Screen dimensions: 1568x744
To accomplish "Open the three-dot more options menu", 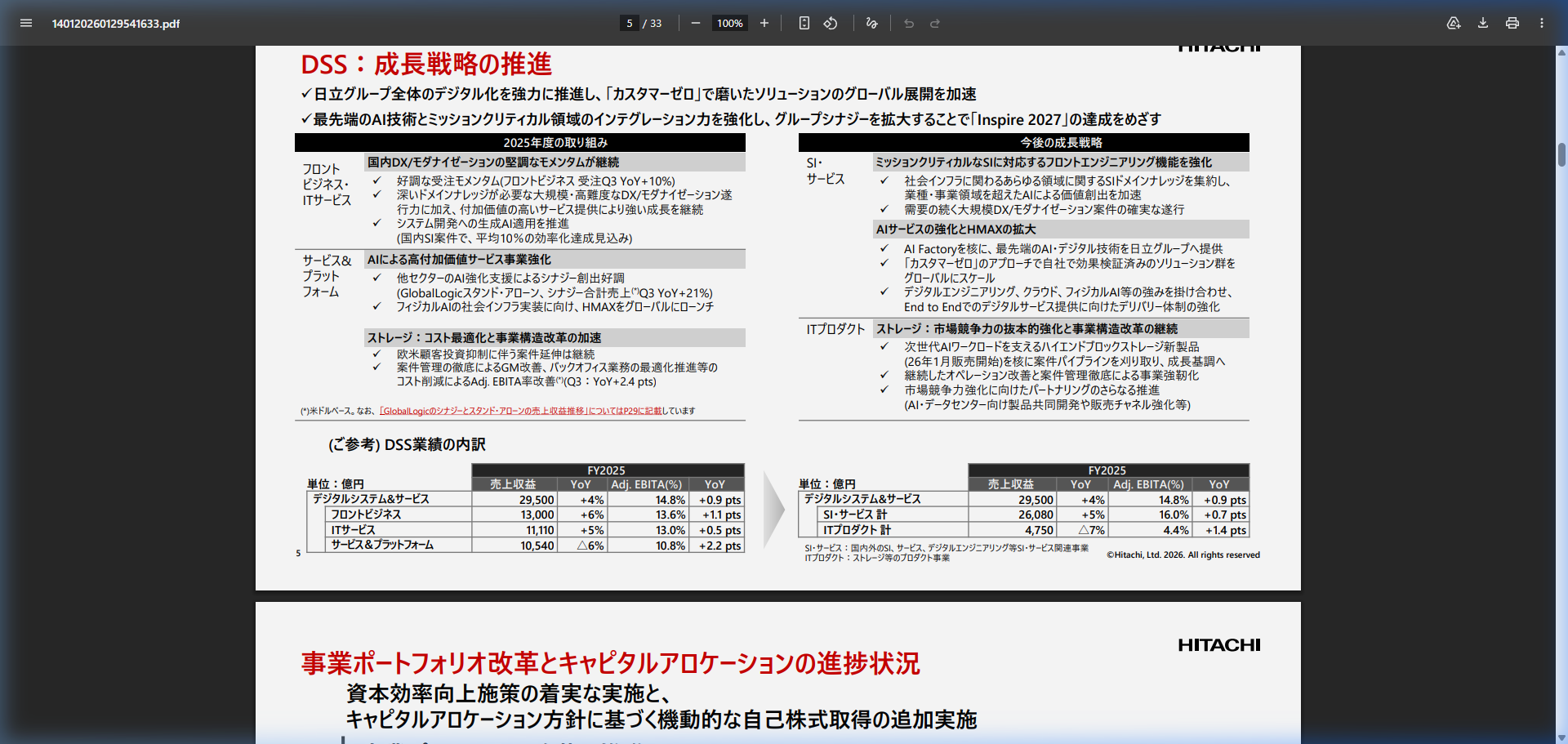I will point(1543,23).
